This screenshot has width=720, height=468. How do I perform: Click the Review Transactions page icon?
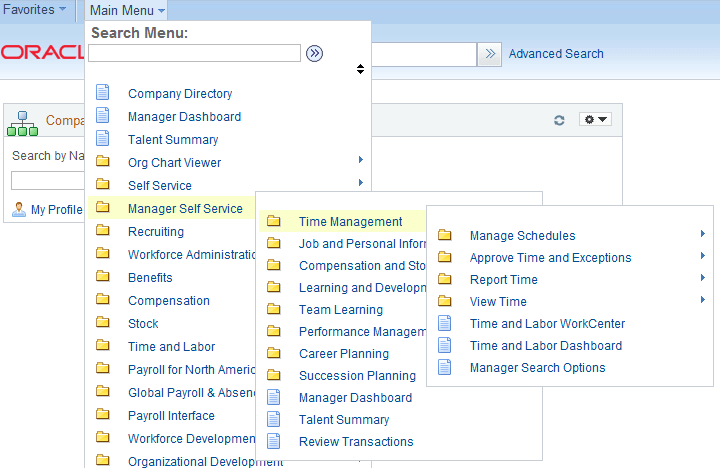click(274, 441)
